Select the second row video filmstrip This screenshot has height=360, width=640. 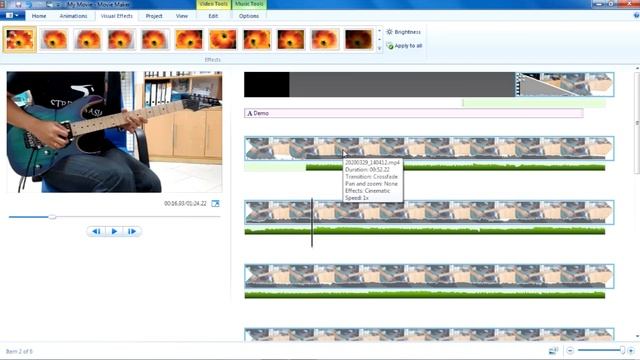point(429,148)
